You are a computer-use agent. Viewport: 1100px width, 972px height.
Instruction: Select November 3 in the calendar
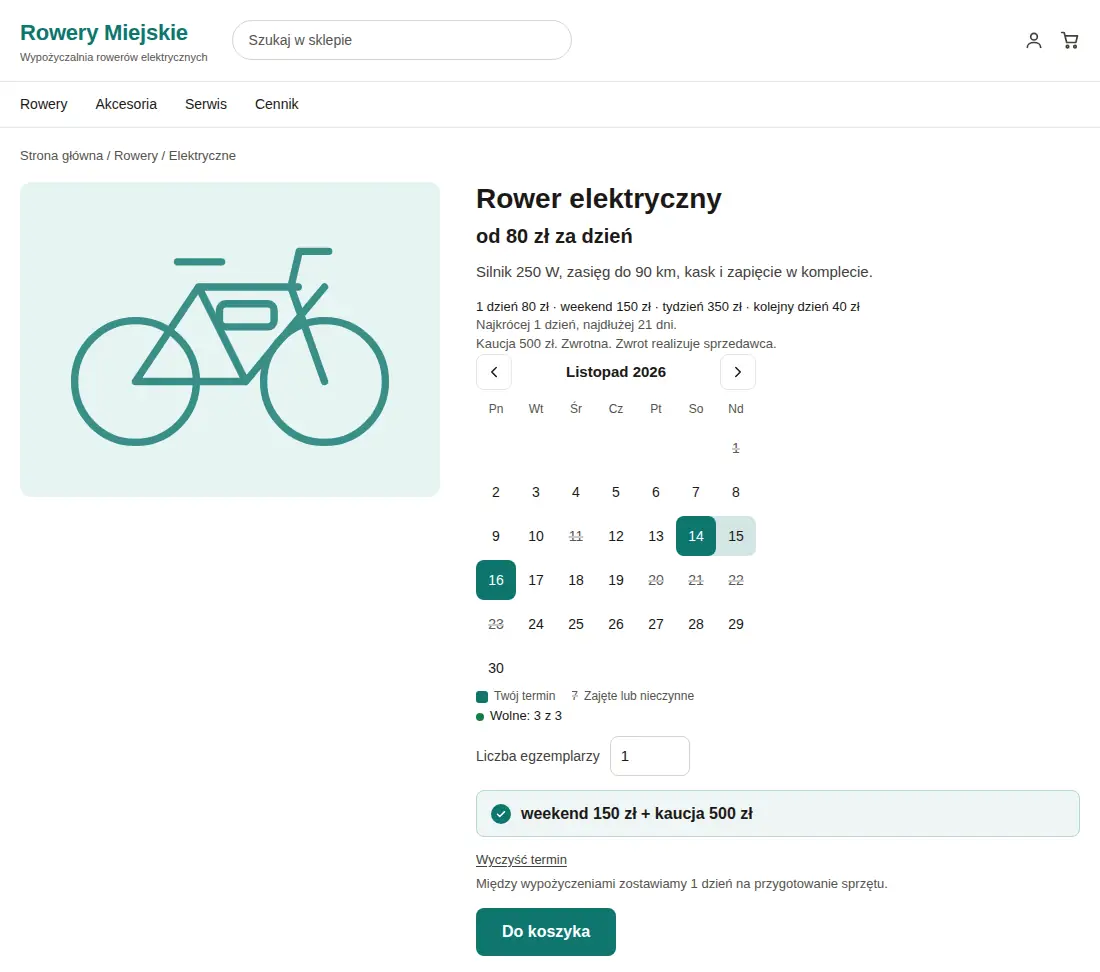coord(535,492)
